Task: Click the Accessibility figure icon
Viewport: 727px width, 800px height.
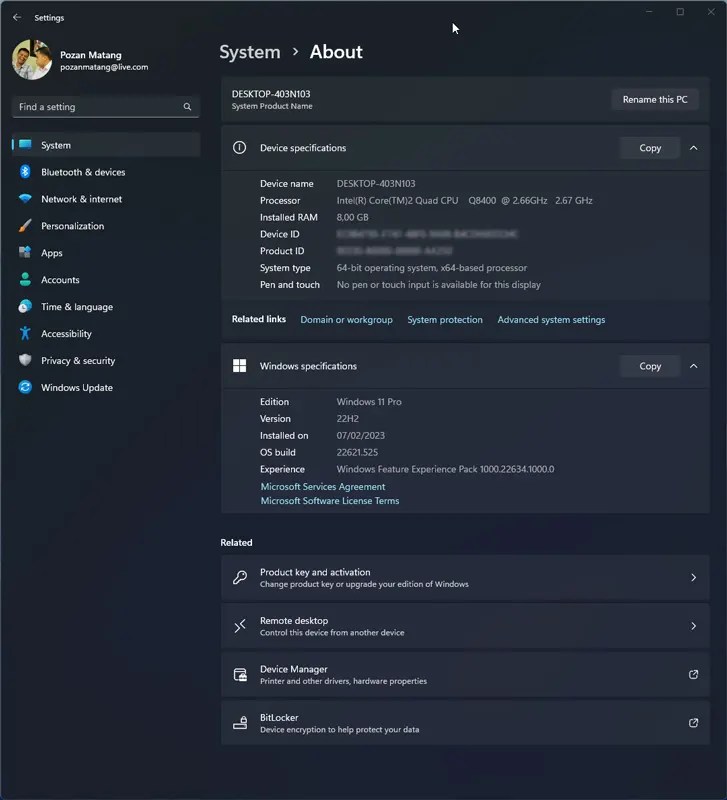Action: tap(25, 333)
